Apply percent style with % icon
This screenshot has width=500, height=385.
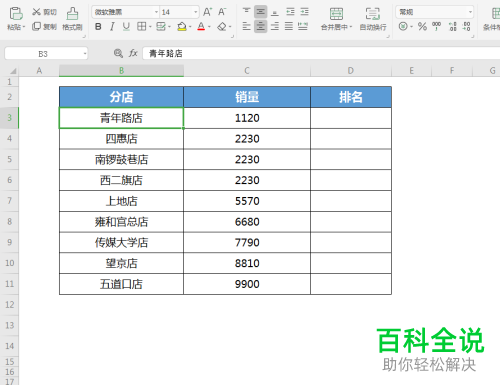tap(422, 26)
